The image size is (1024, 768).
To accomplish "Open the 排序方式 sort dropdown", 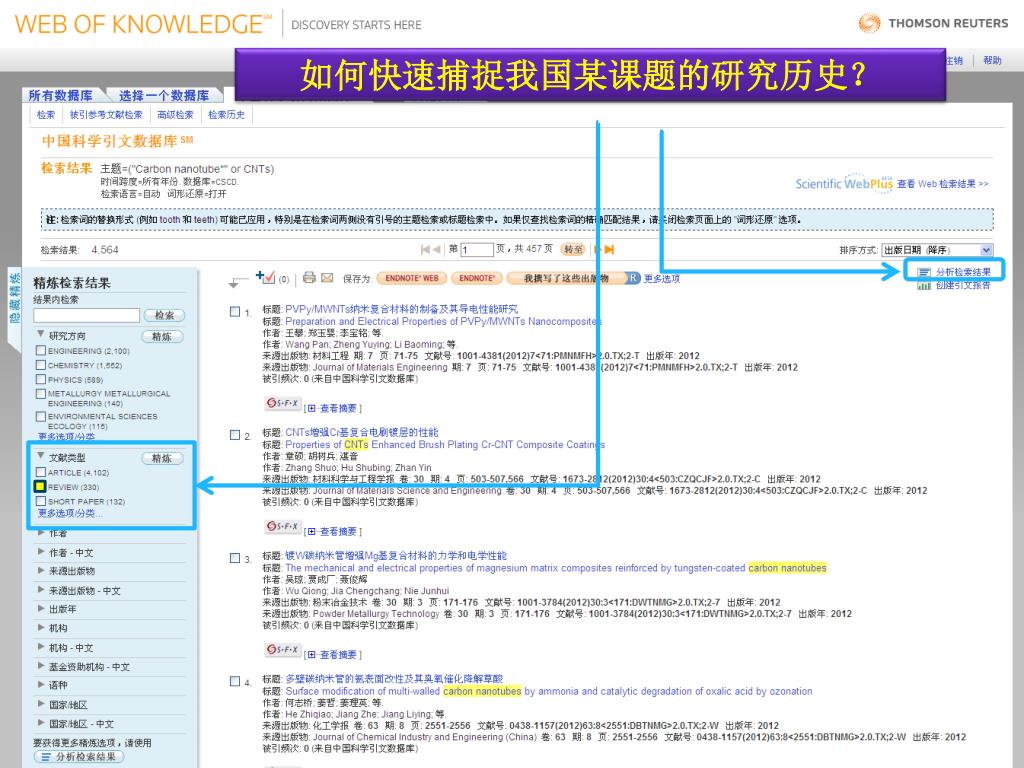I will [x=937, y=250].
